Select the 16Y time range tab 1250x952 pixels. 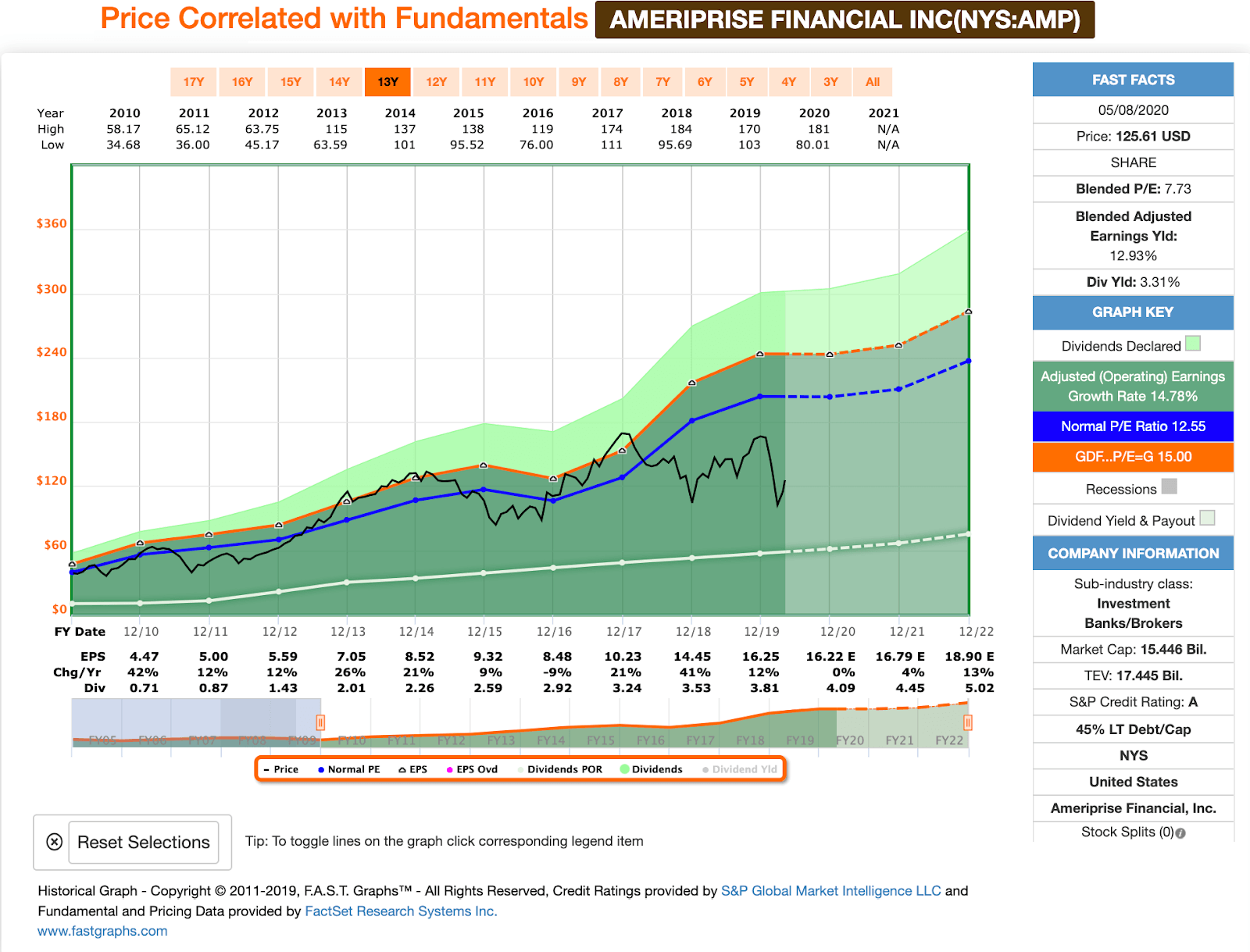click(242, 82)
